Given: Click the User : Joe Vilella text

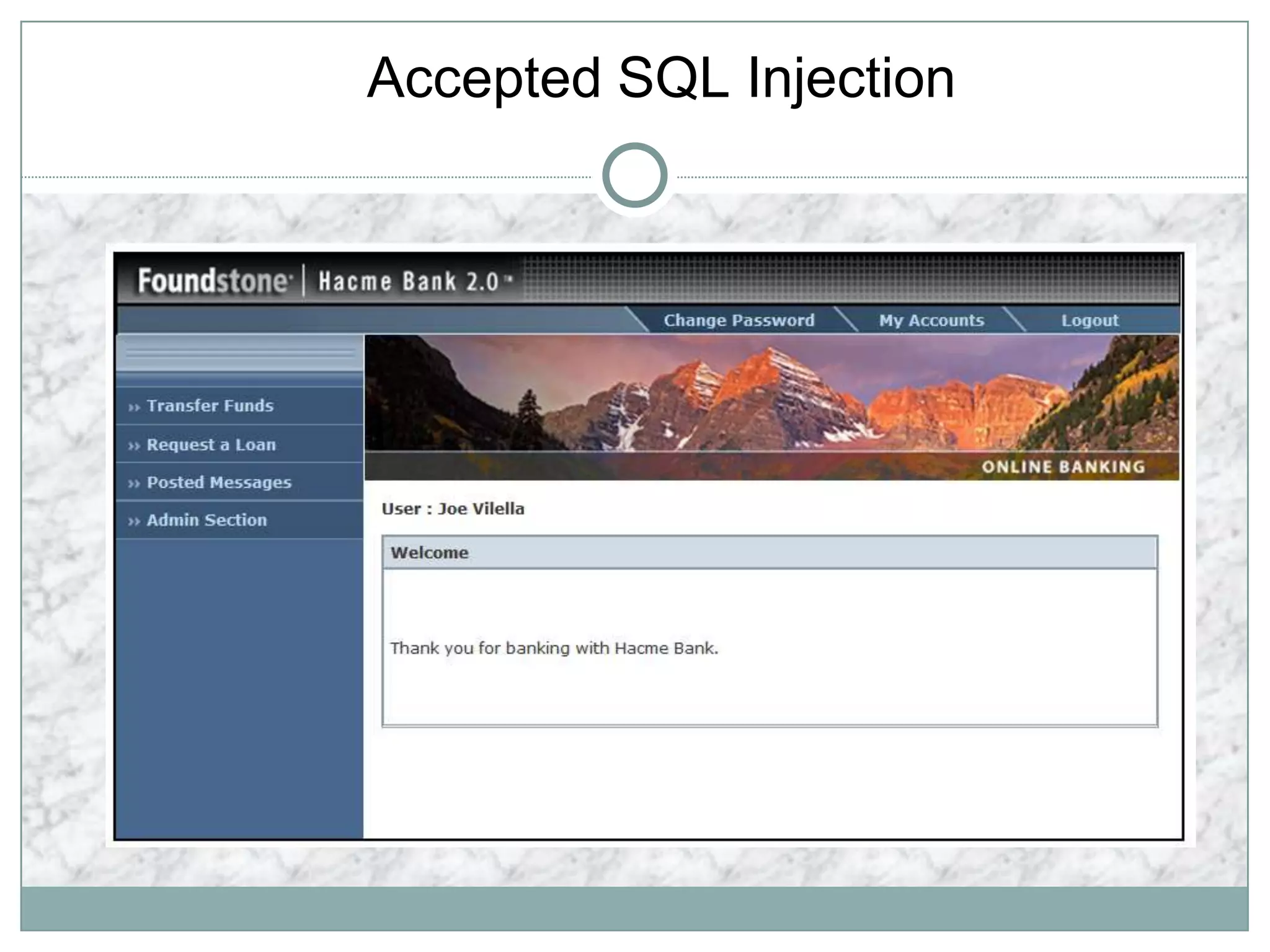Looking at the screenshot, I should pos(453,509).
